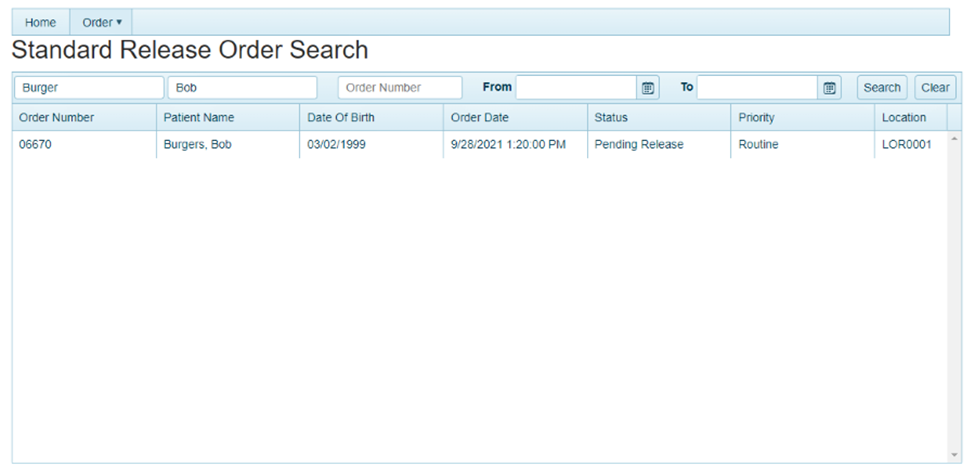This screenshot has height=466, width=975.
Task: Click inside the To date input
Action: click(757, 88)
